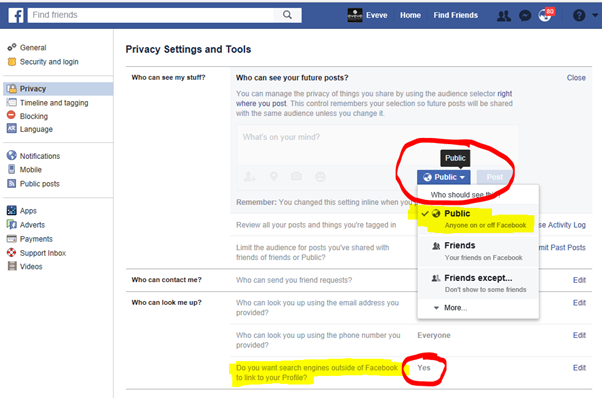Click the Notifications globe icon in sidebar

point(12,155)
